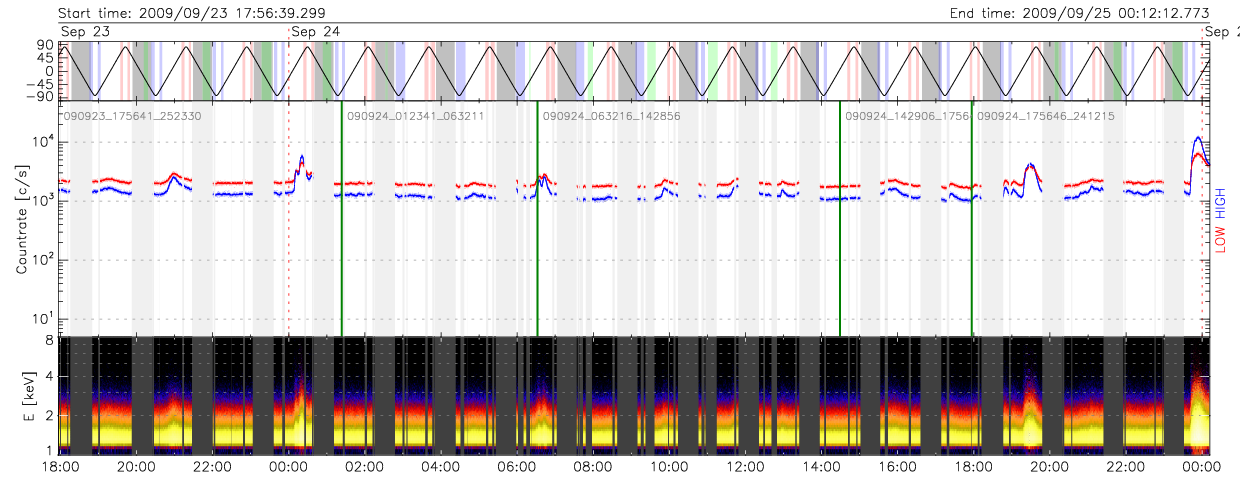Click segment label 090924_063216_142856
Screen dimensions: 1240x480
click(x=611, y=116)
